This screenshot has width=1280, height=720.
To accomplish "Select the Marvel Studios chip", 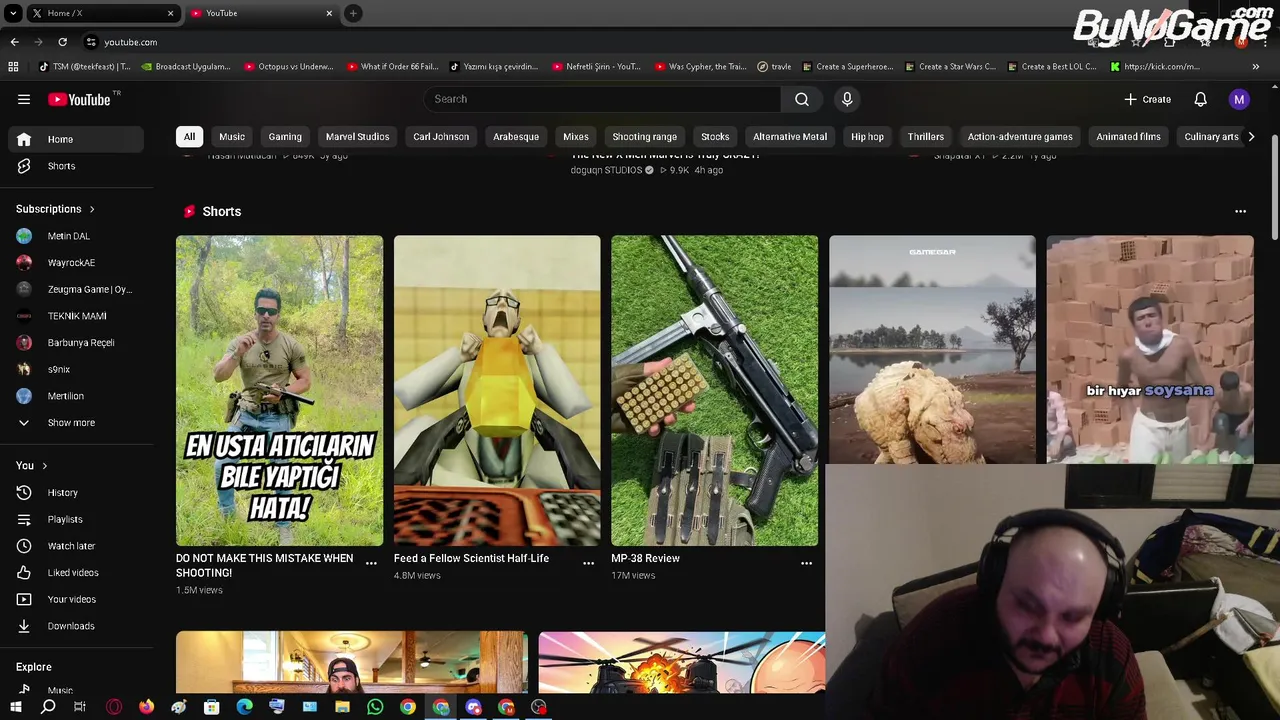I will coord(357,137).
